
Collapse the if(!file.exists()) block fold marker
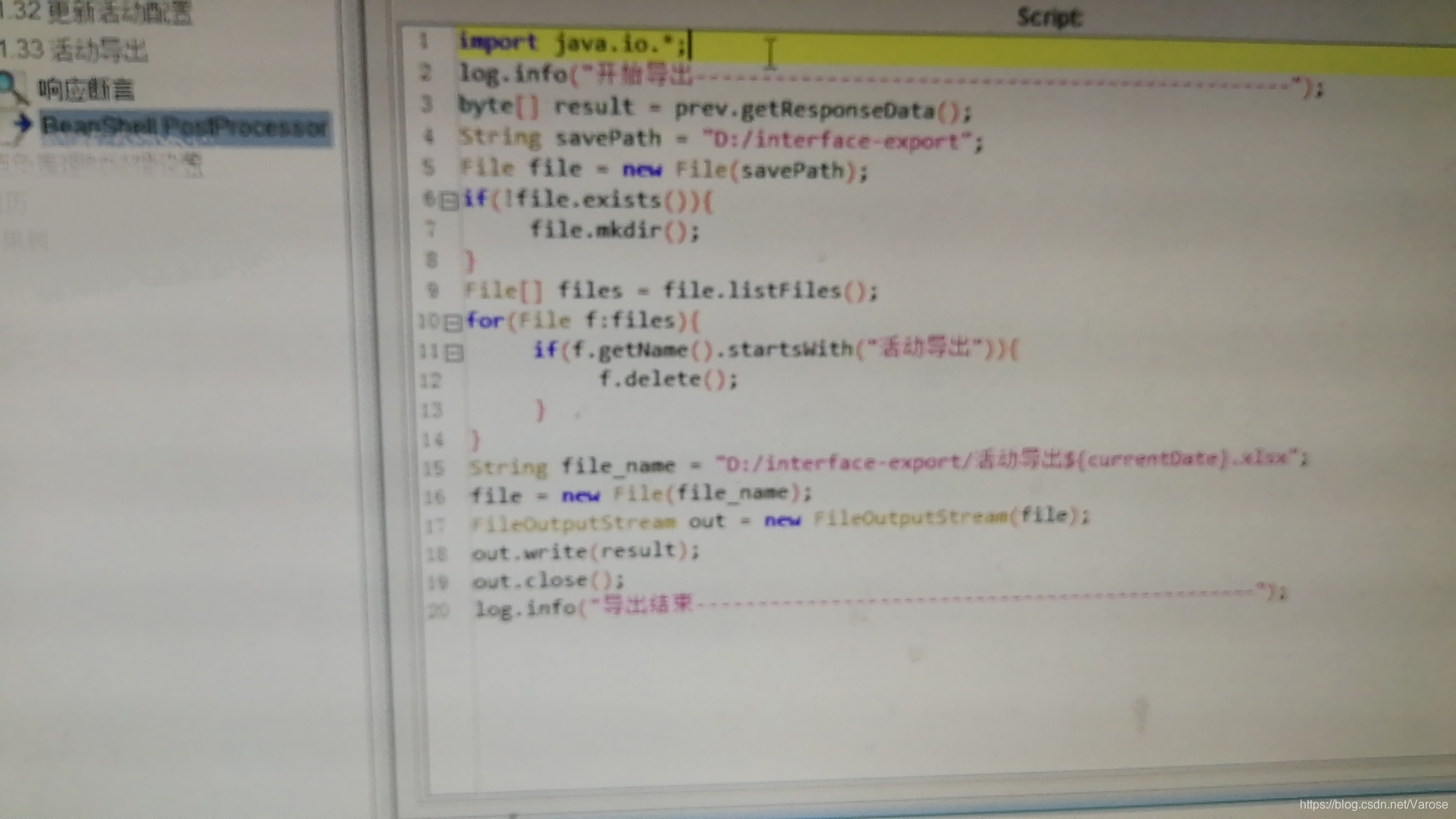[449, 201]
